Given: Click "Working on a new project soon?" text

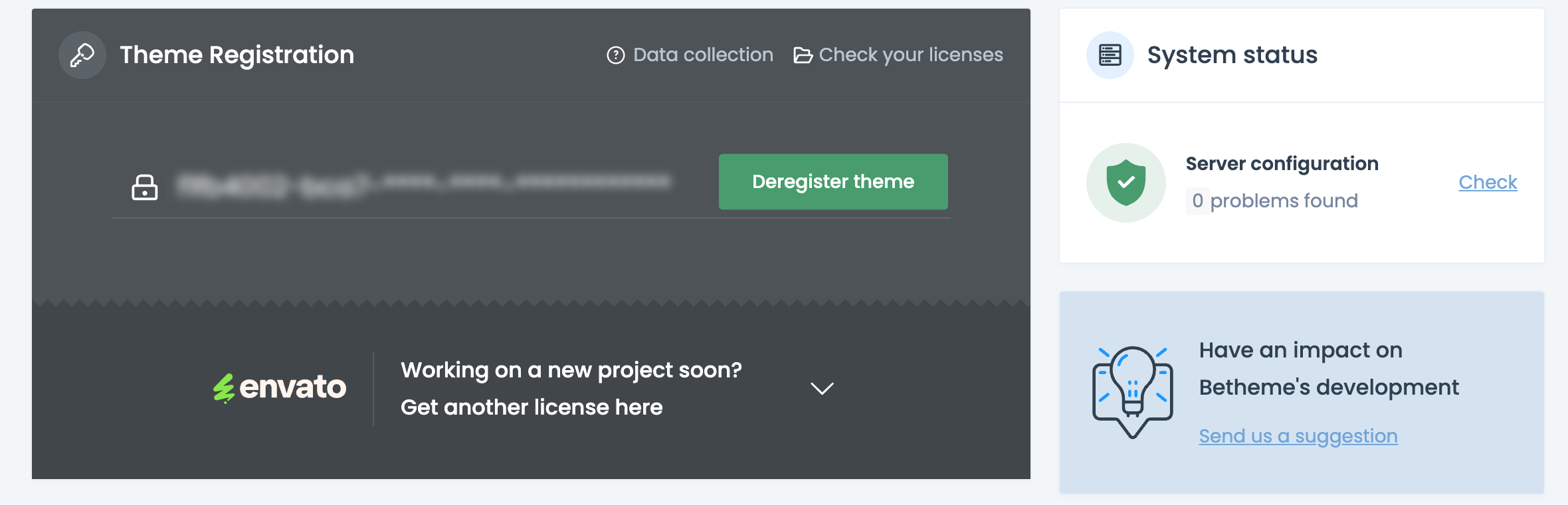Looking at the screenshot, I should [571, 370].
